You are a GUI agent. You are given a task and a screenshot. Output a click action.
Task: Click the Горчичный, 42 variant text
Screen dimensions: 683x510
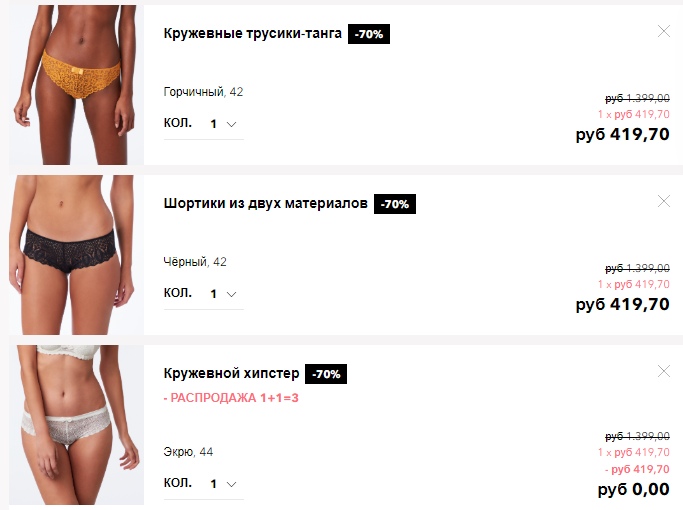[x=203, y=92]
